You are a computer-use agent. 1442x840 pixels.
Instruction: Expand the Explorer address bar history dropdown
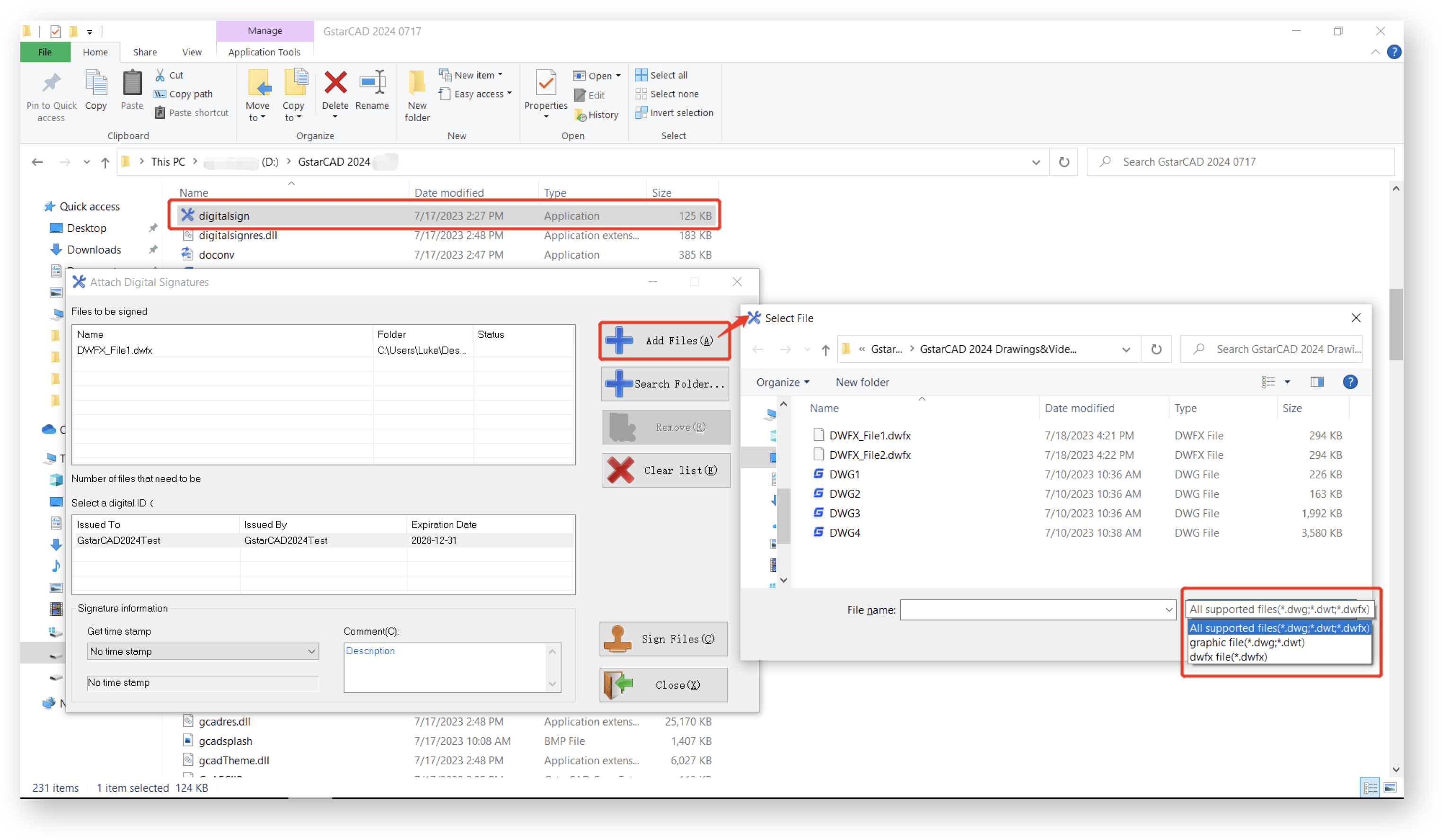[x=1036, y=163]
